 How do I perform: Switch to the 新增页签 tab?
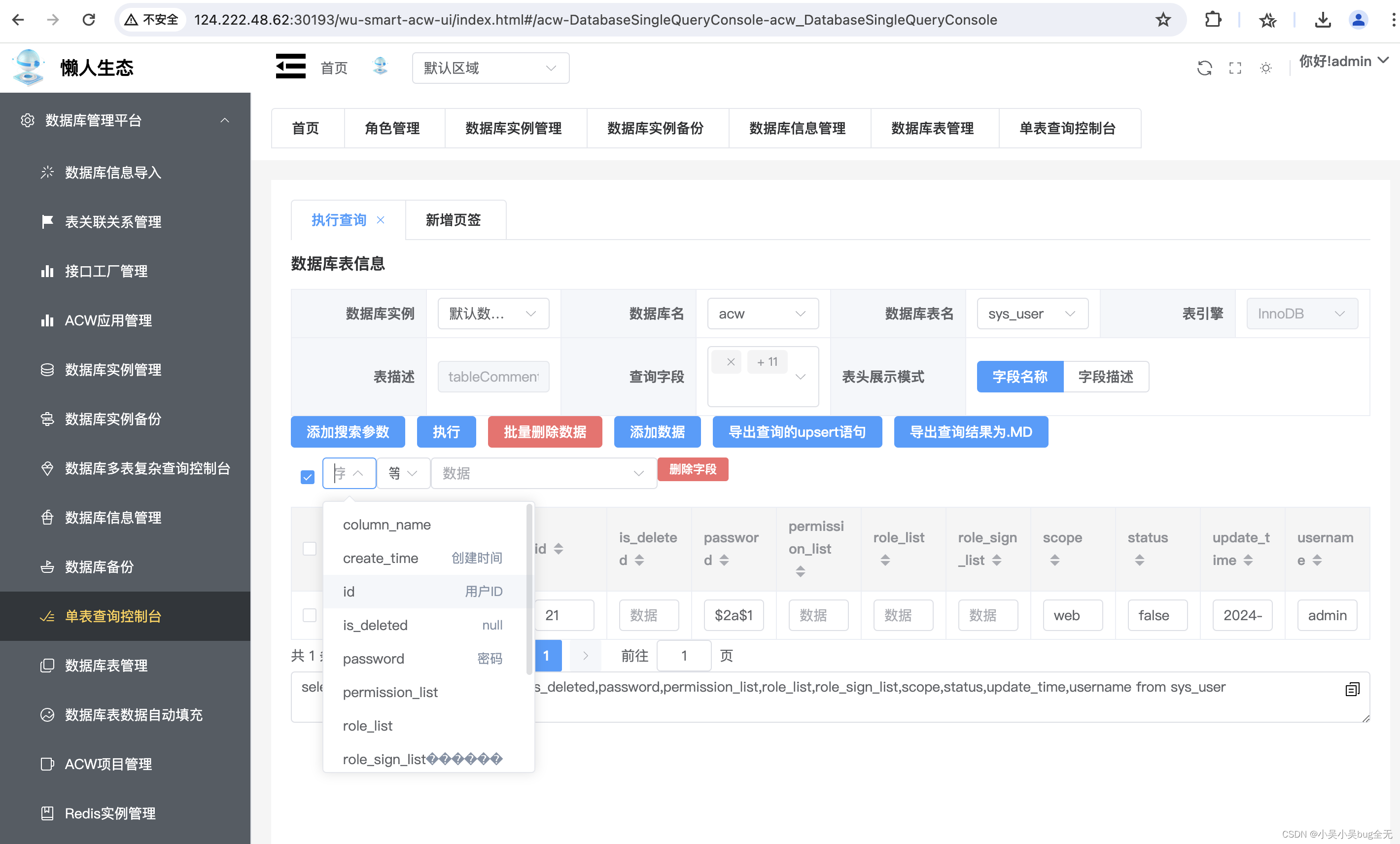click(454, 220)
